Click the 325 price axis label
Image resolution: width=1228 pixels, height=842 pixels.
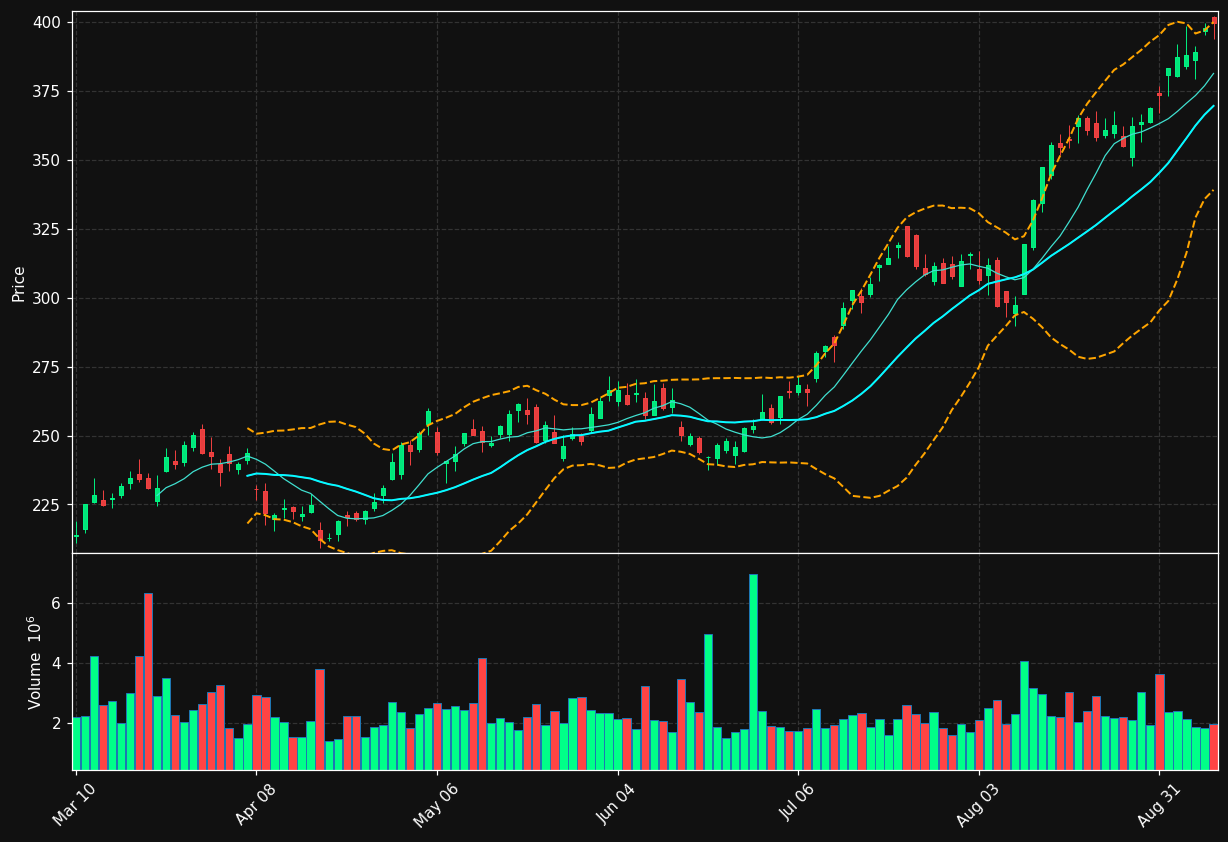46,230
